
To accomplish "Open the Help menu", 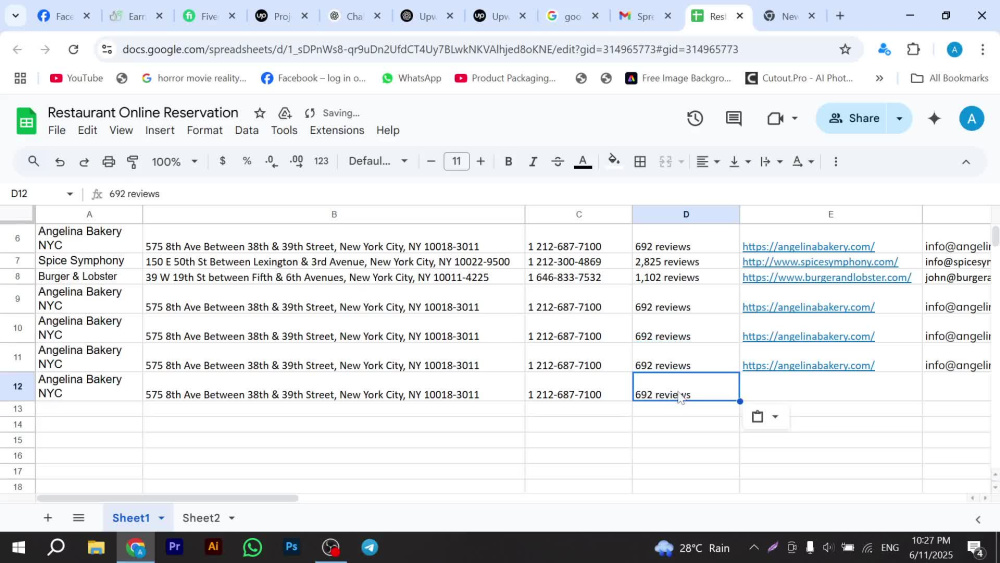I will 388,130.
